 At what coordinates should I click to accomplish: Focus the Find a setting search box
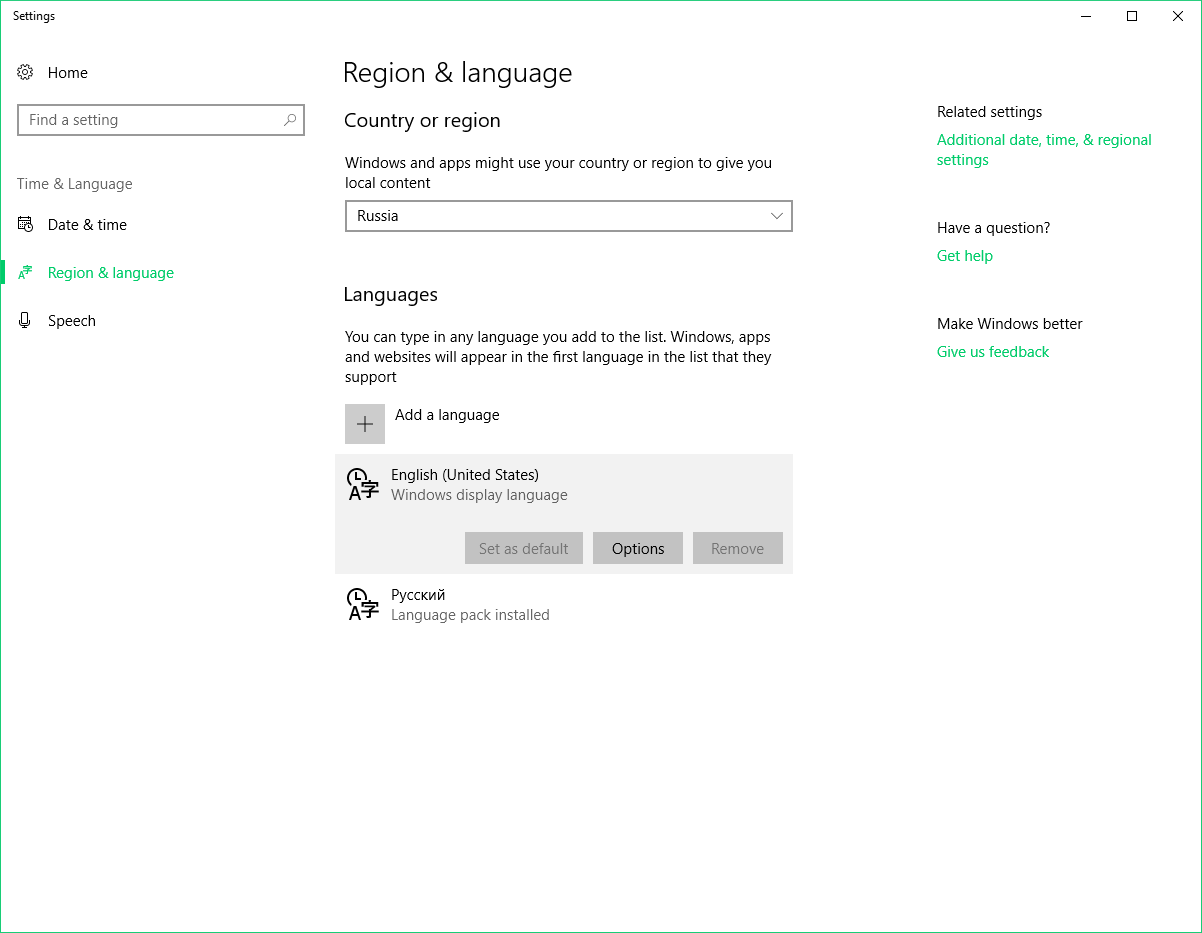161,120
